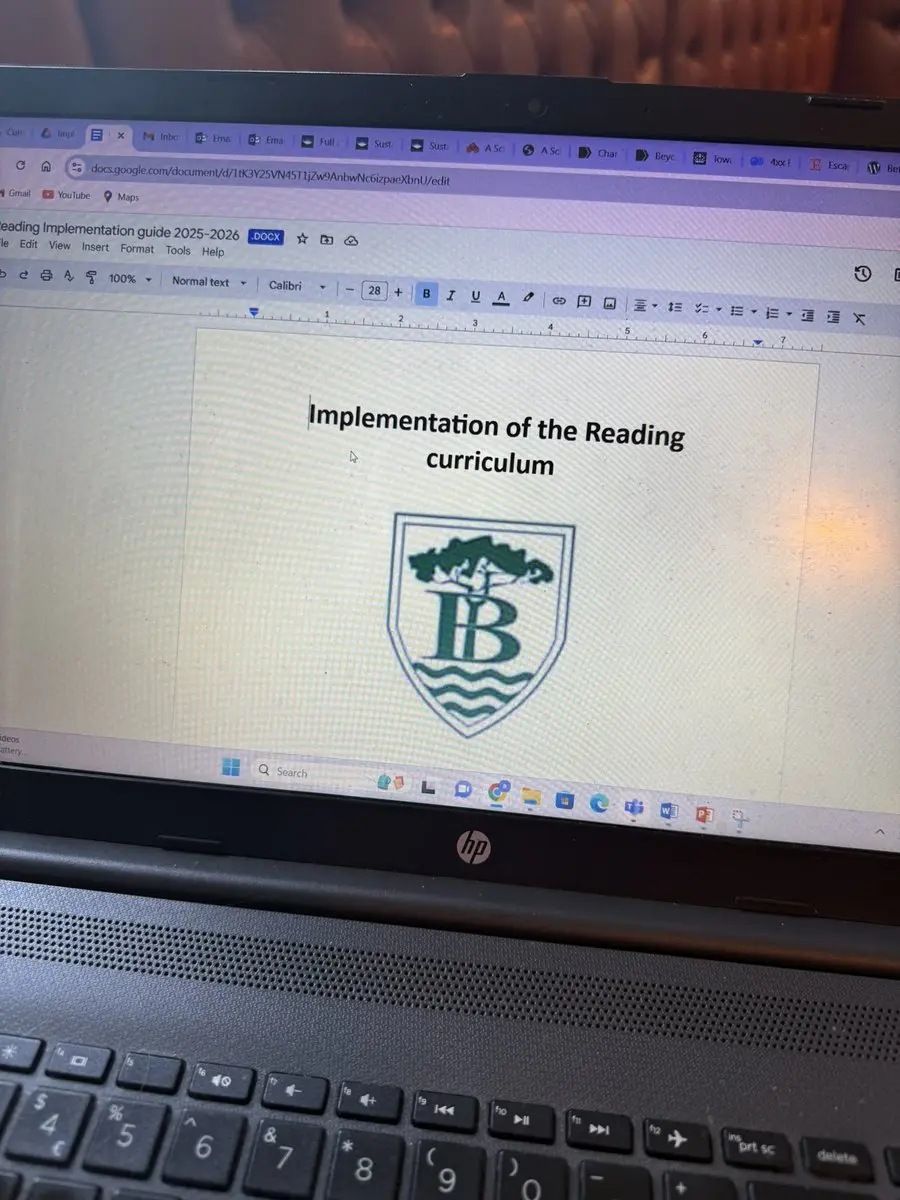Click the .DOCX badge next to title
Screen dimensions: 900x1200
point(266,237)
